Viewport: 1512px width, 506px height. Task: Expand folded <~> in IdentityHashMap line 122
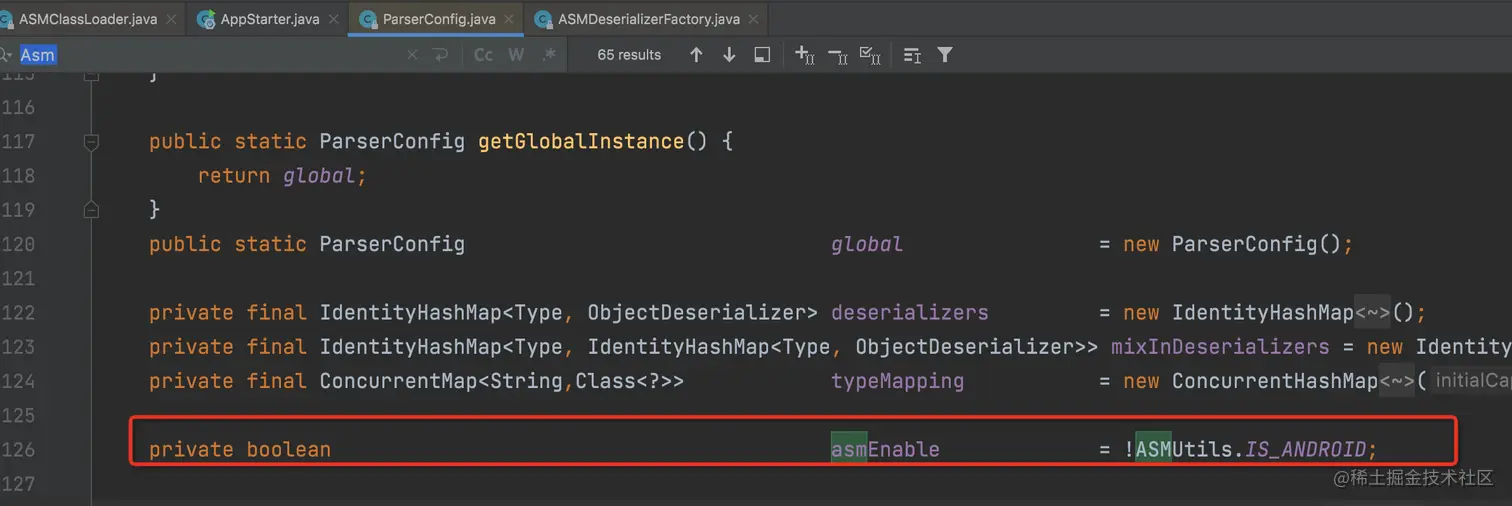[1372, 313]
